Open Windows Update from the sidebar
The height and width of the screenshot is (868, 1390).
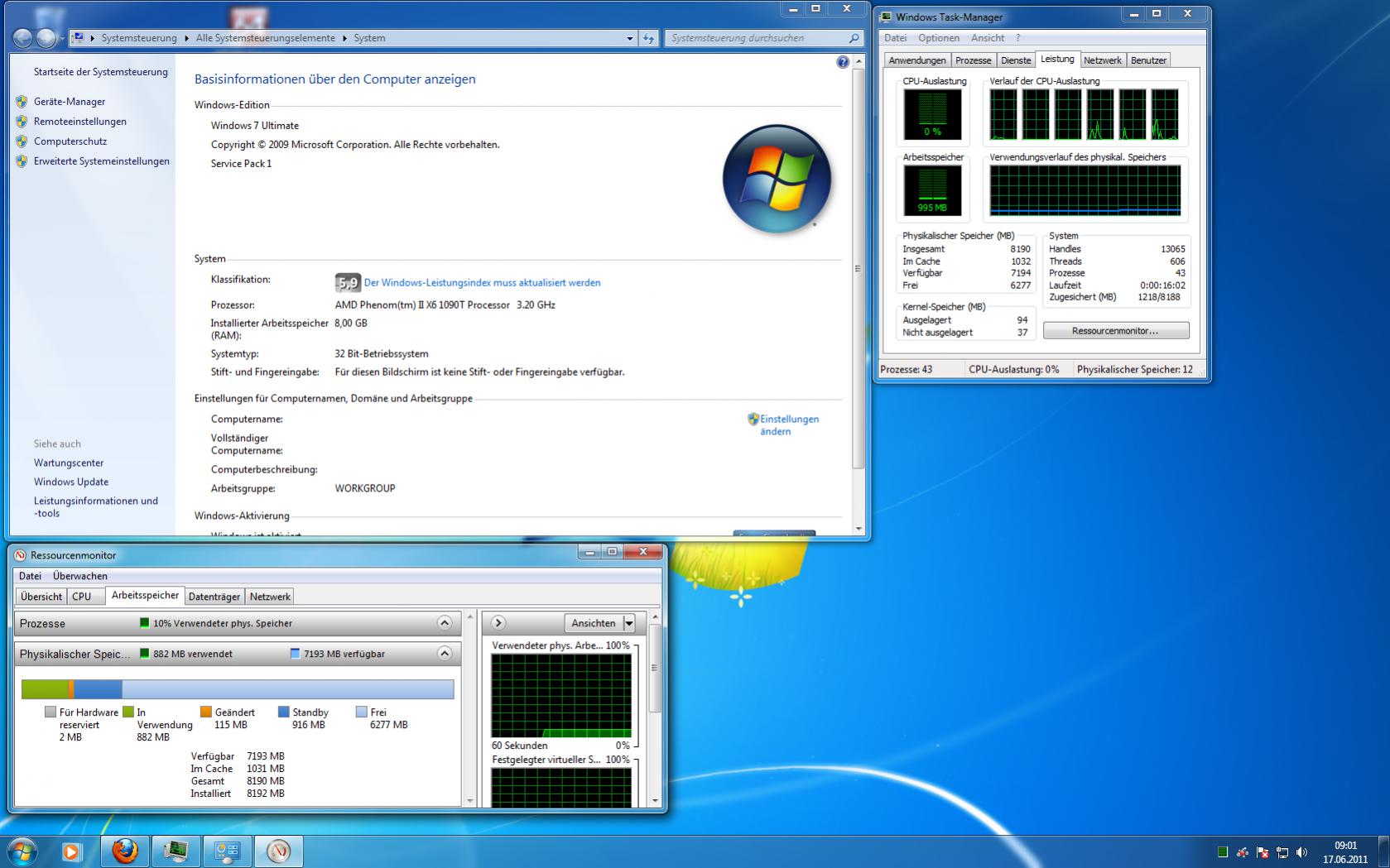tap(71, 482)
